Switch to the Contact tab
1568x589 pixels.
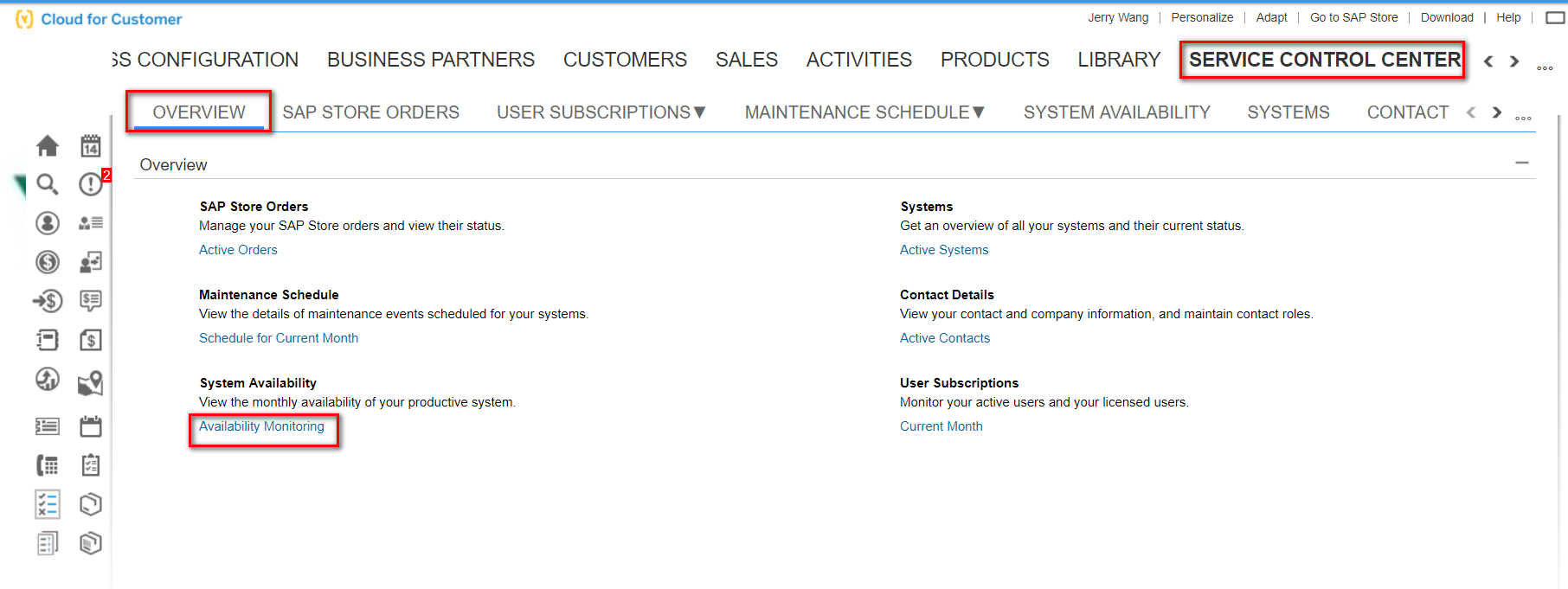[x=1407, y=112]
